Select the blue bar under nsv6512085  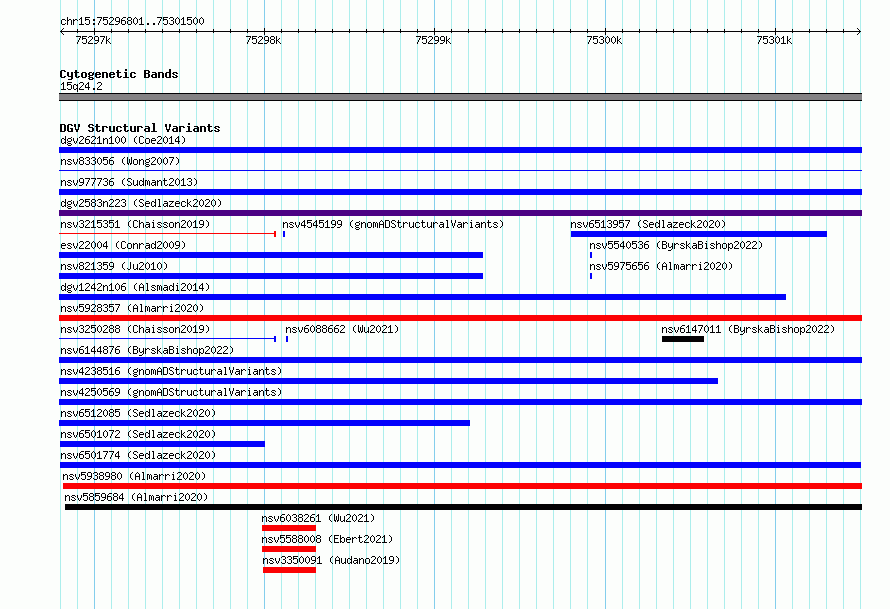coord(265,423)
